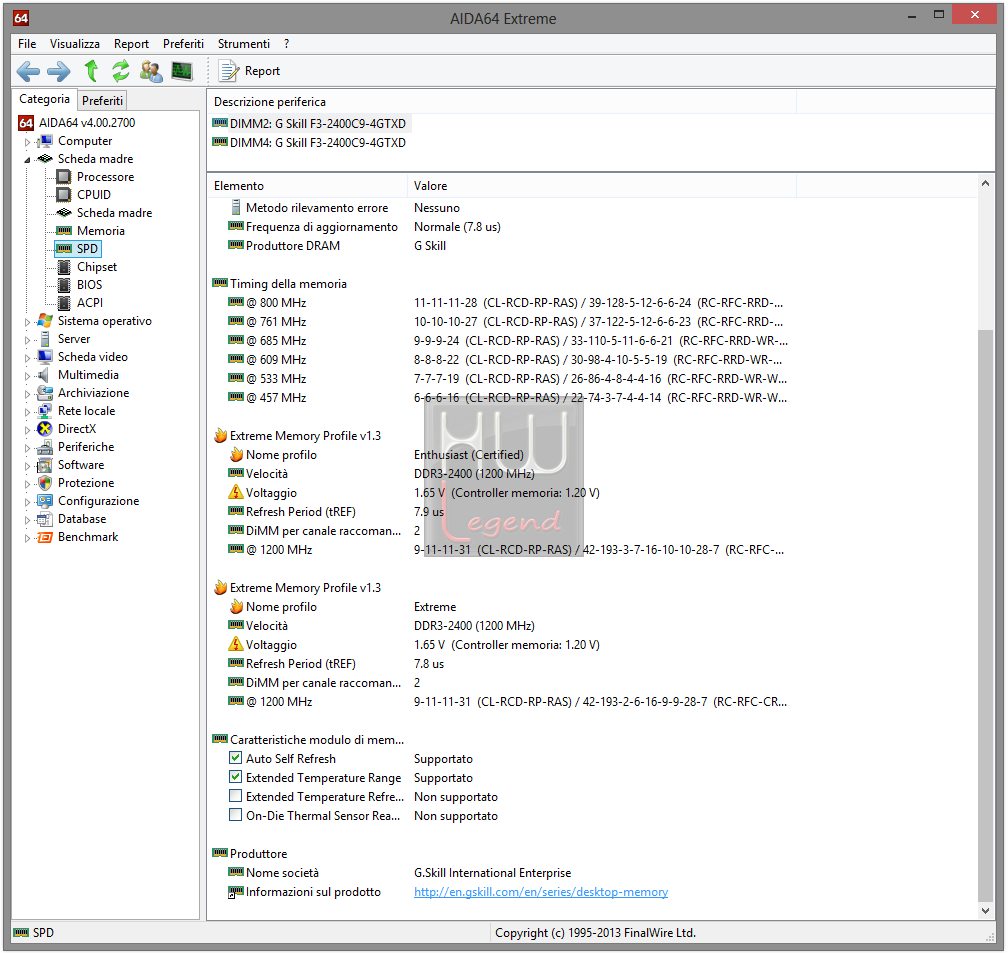The height and width of the screenshot is (953, 1008).
Task: Toggle the On-Die Thermal Sensor checkbox
Action: point(236,815)
